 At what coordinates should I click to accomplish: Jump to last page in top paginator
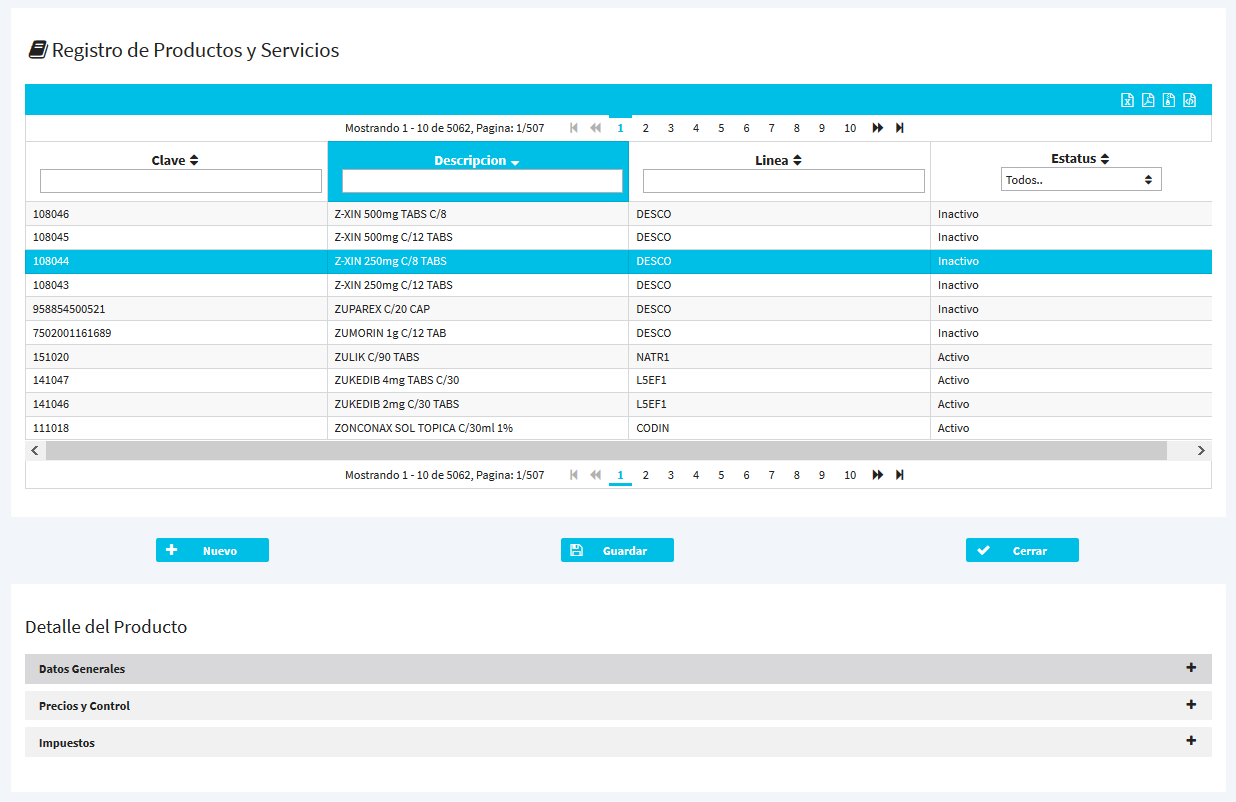900,128
